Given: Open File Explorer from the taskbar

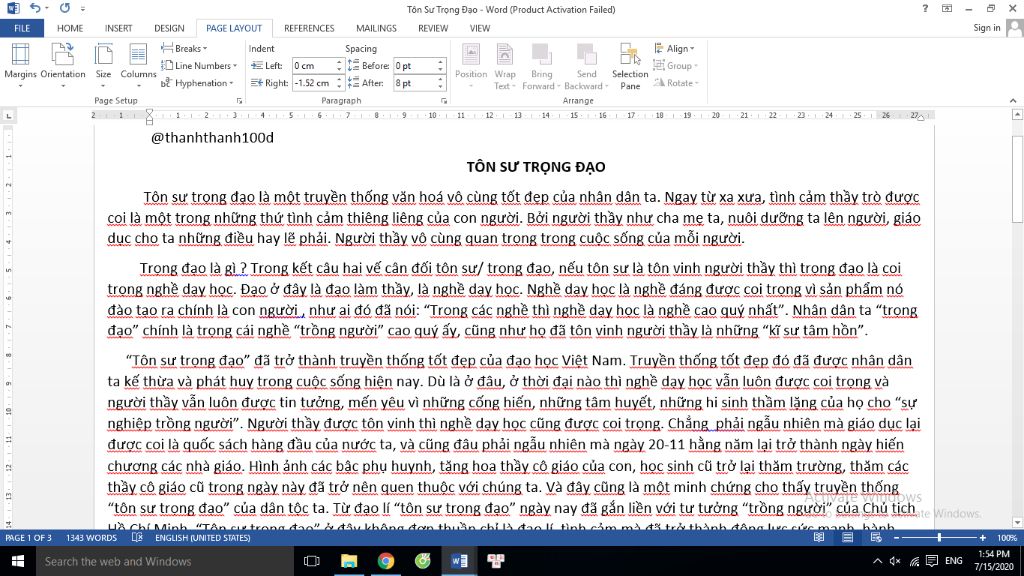Looking at the screenshot, I should coord(349,561).
